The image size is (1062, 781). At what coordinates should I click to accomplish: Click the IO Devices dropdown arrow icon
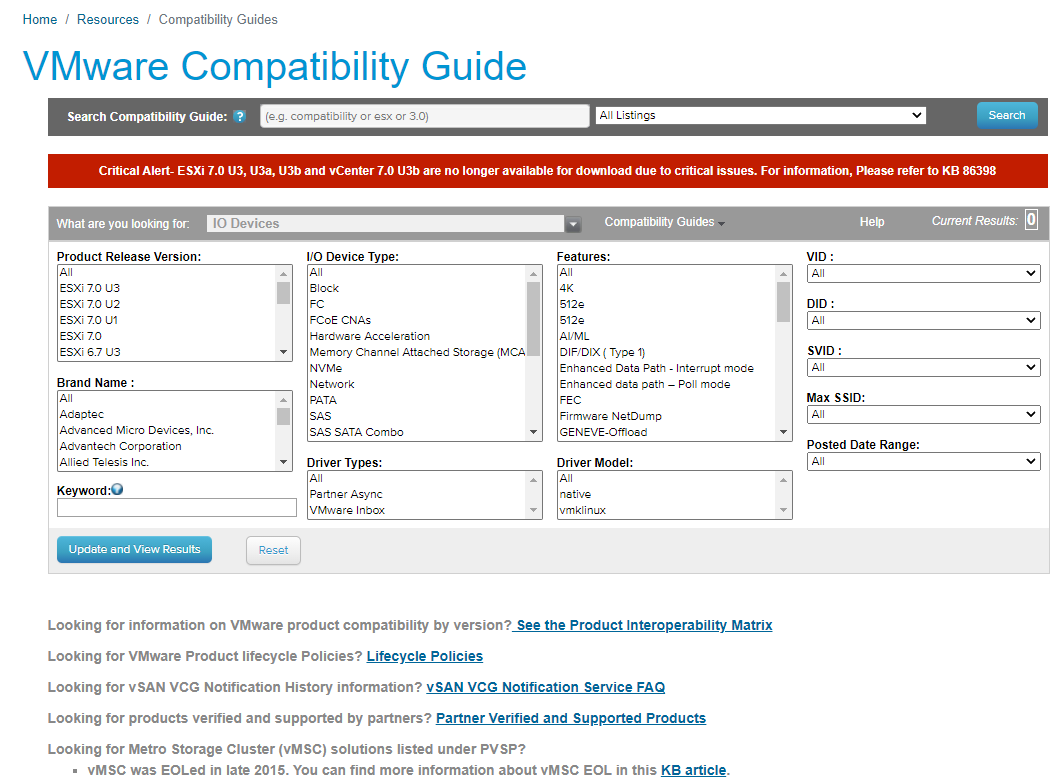pos(573,224)
